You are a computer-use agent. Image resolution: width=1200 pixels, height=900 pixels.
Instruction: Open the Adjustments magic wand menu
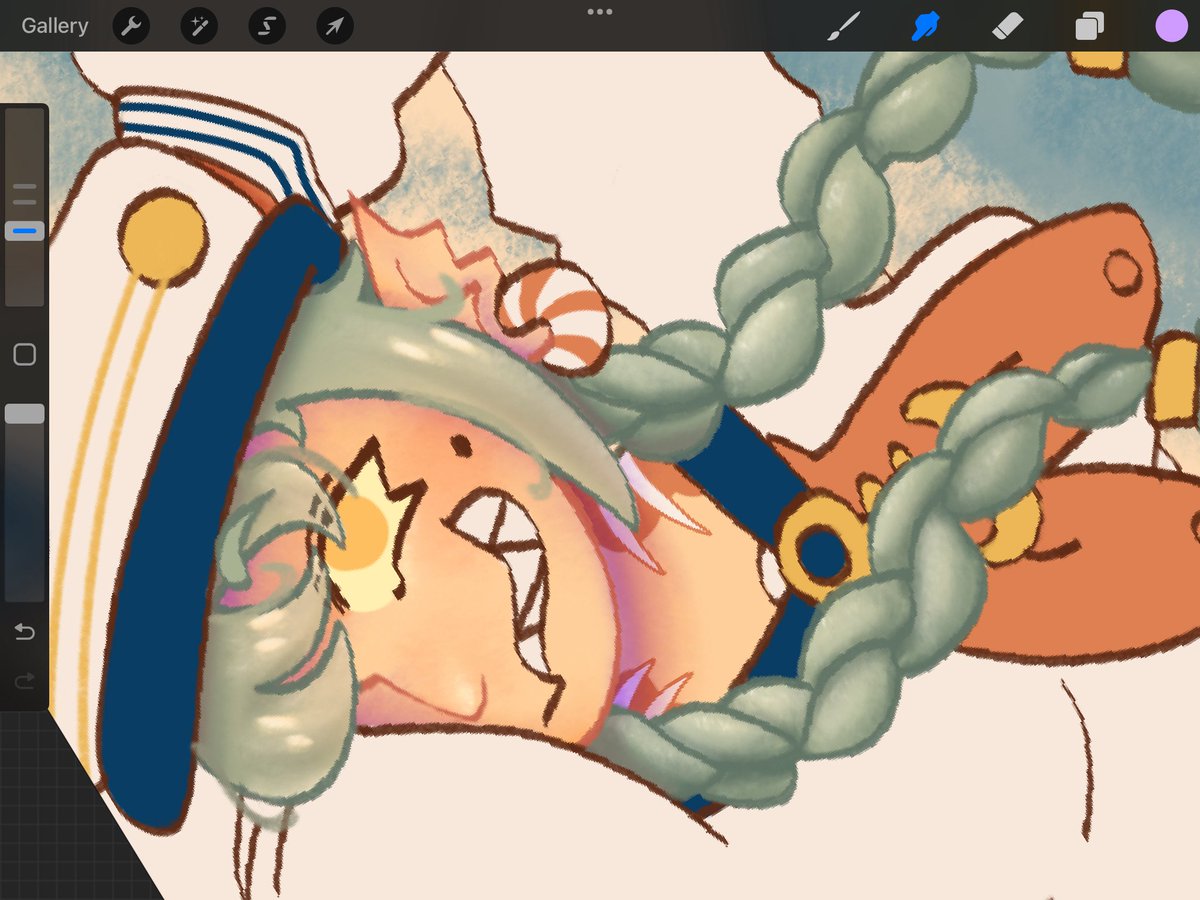coord(199,26)
